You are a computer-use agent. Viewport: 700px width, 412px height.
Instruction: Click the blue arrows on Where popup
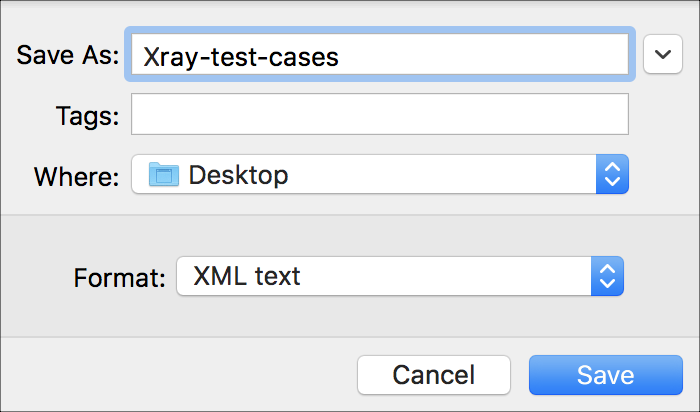[x=611, y=175]
